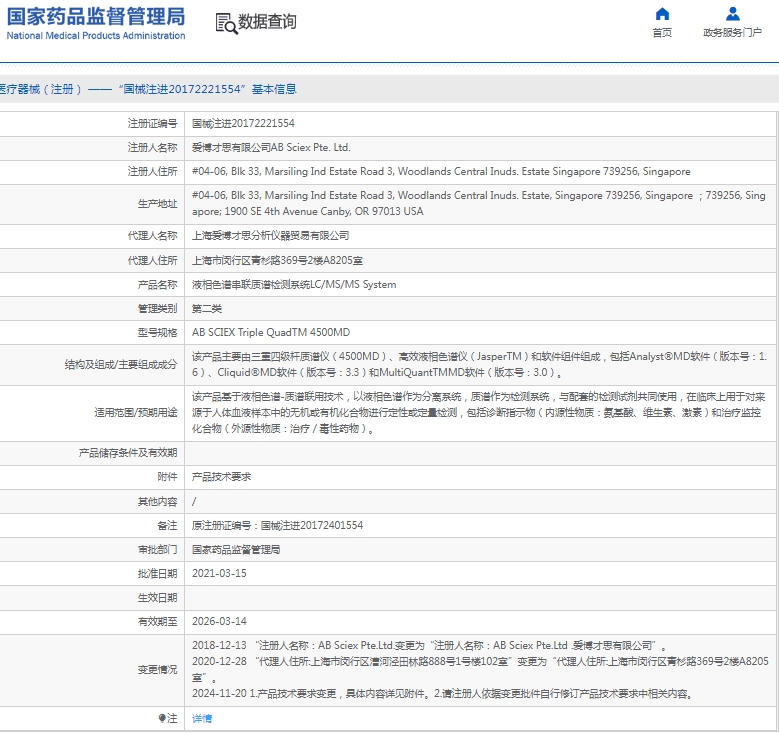Click the 产品名称 row label

tap(157, 285)
